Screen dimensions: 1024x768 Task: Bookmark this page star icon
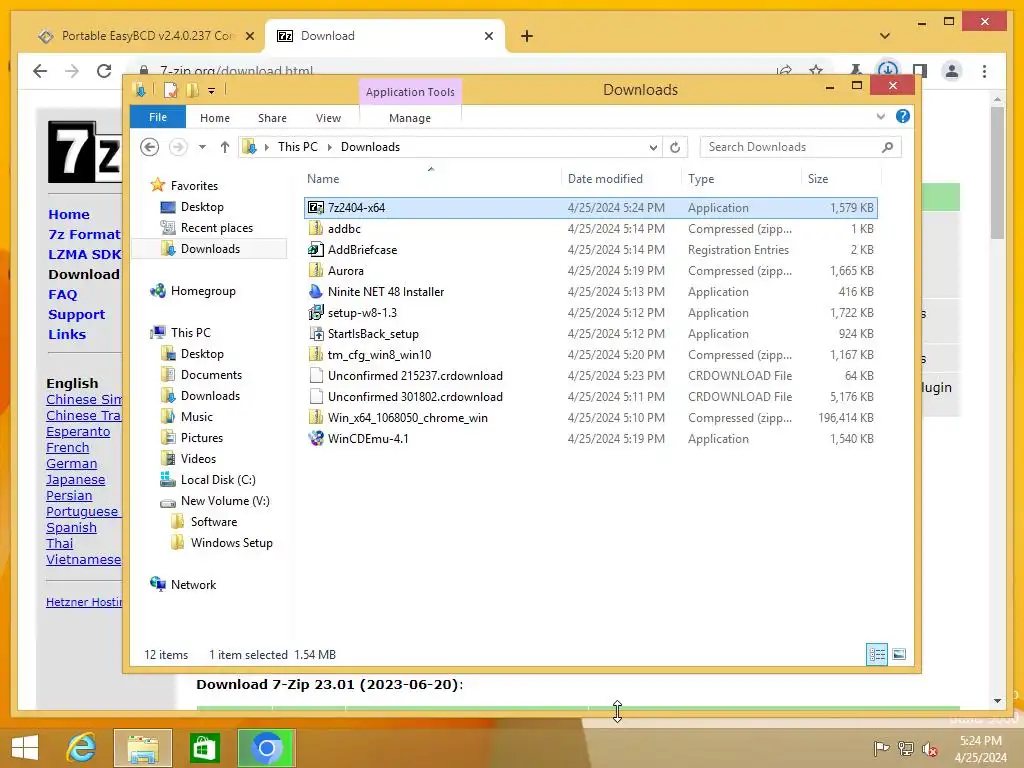tap(816, 71)
